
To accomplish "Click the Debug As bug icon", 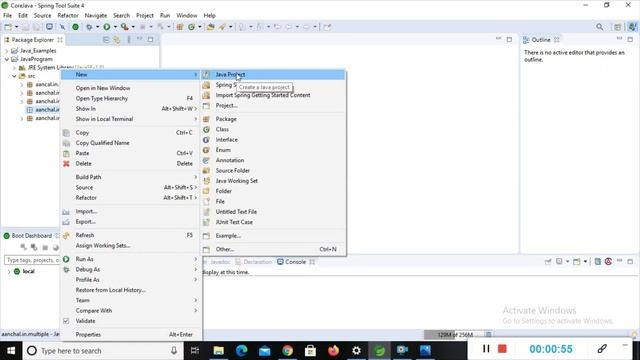I will coord(66,269).
